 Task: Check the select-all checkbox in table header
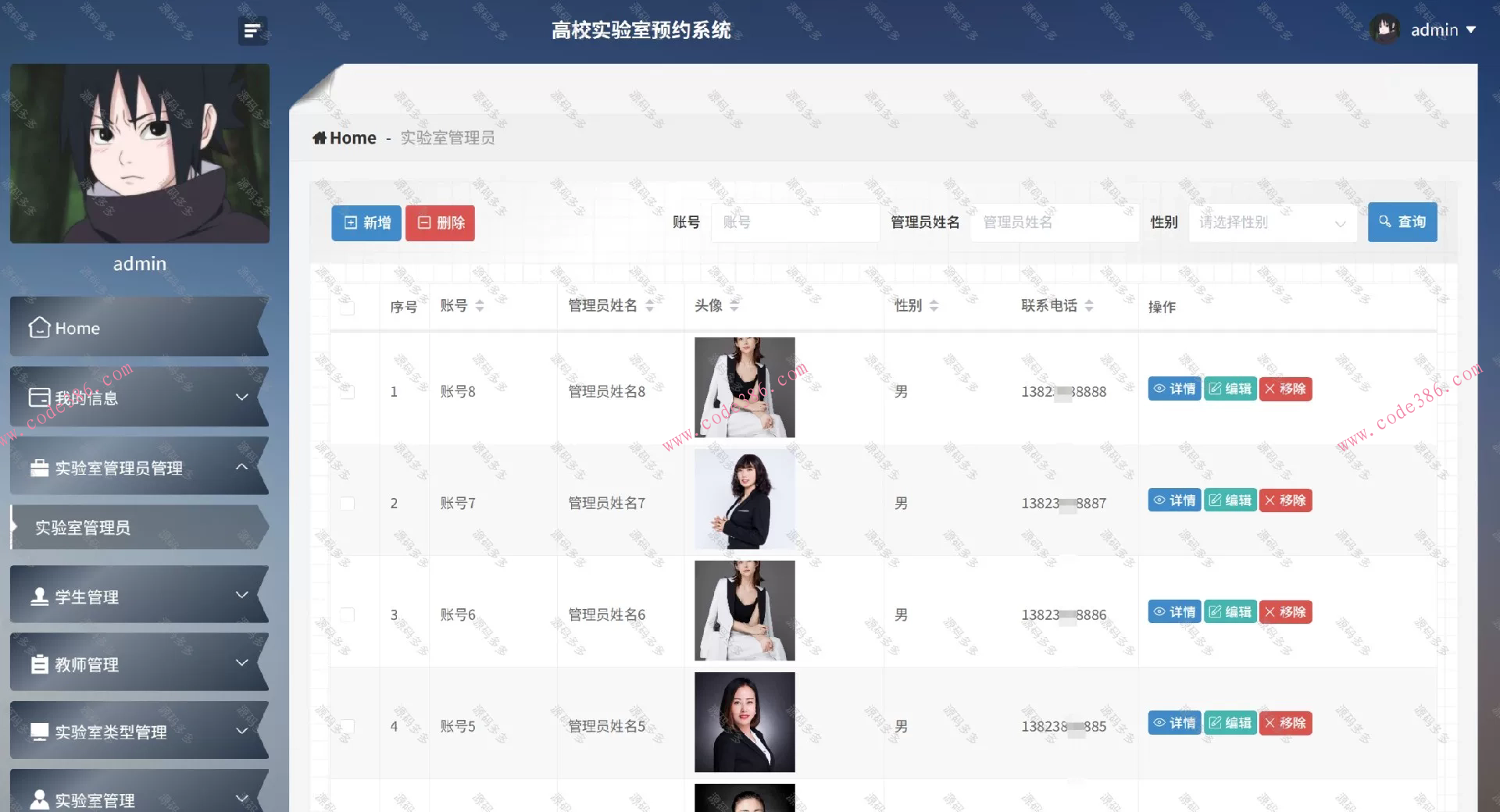348,308
